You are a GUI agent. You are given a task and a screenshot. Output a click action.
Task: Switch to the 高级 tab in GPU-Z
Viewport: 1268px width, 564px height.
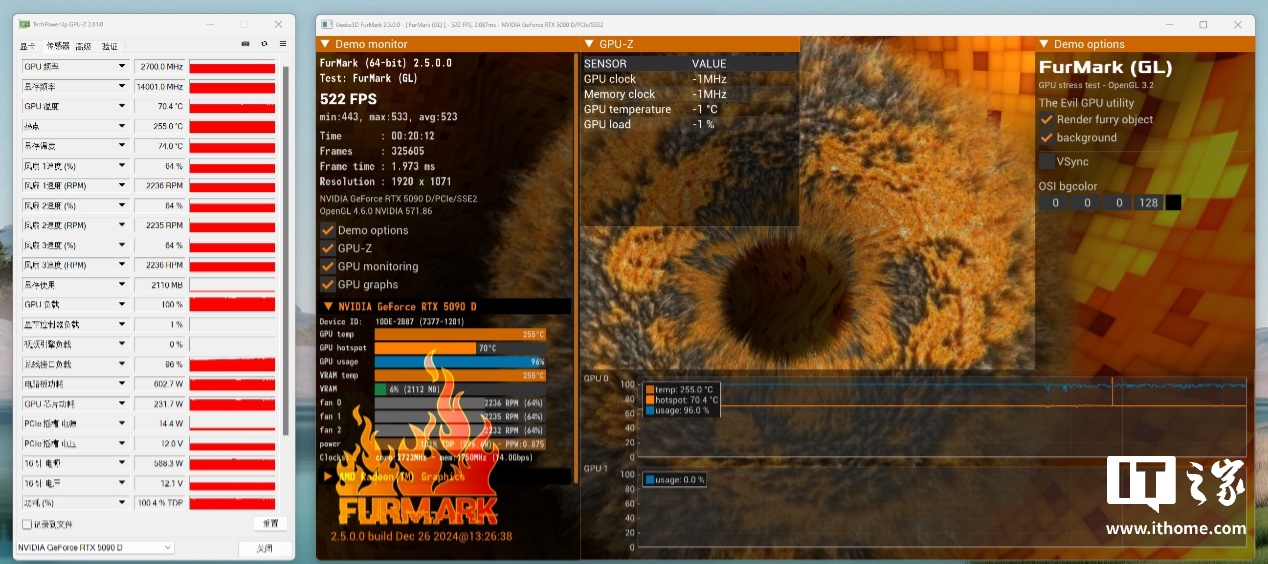(x=83, y=46)
